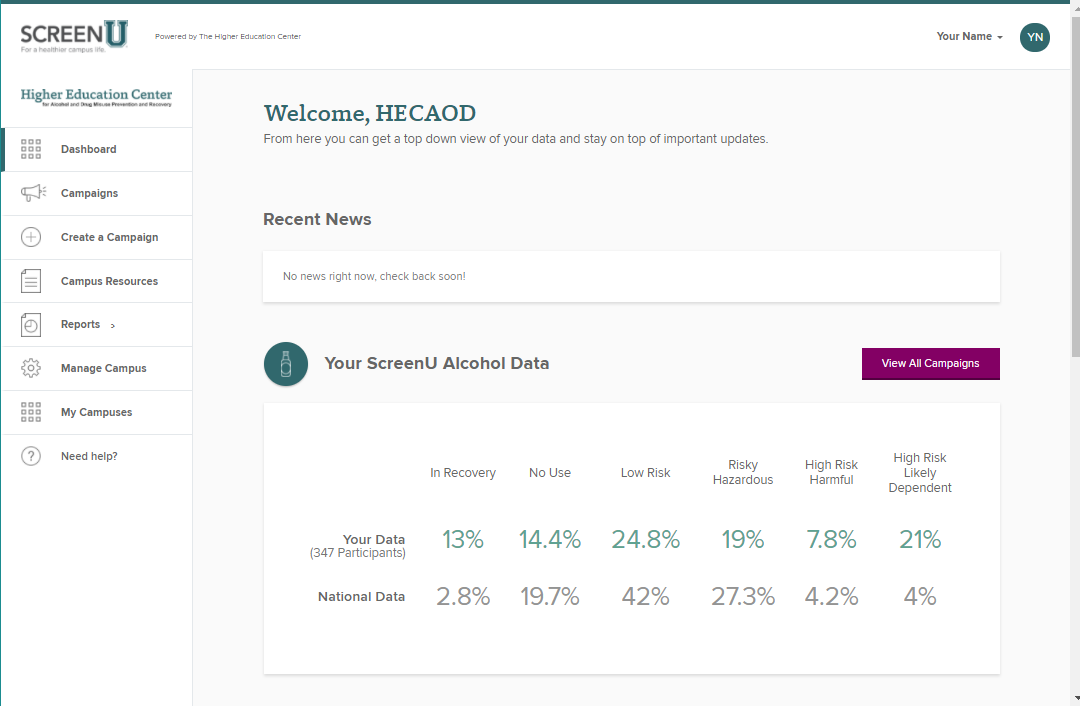
Task: Click the High Risk Harmful column header
Action: click(831, 473)
